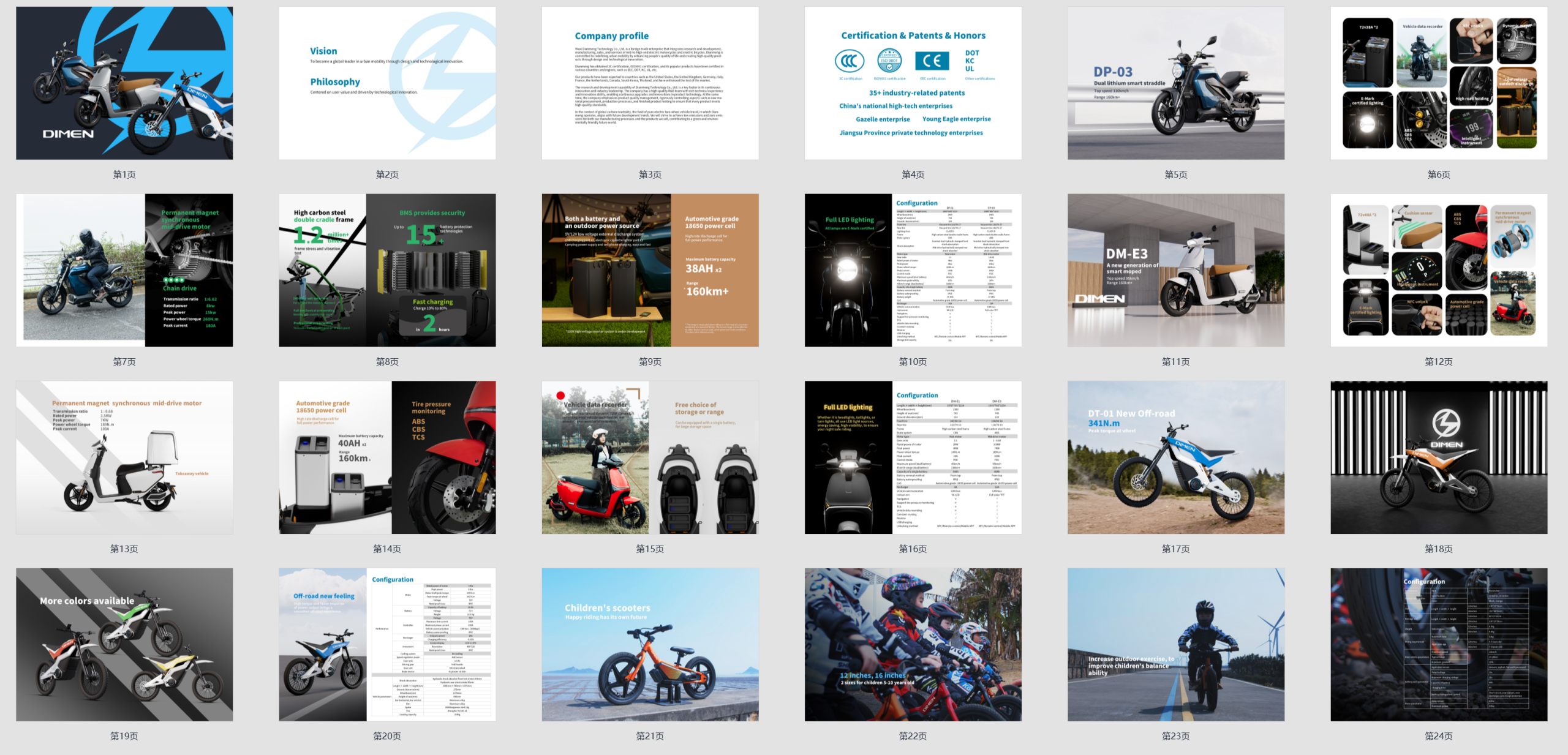Screen dimensions: 1568x755
Task: Select the Takeaway vehicle moped slide
Action: [x=124, y=457]
